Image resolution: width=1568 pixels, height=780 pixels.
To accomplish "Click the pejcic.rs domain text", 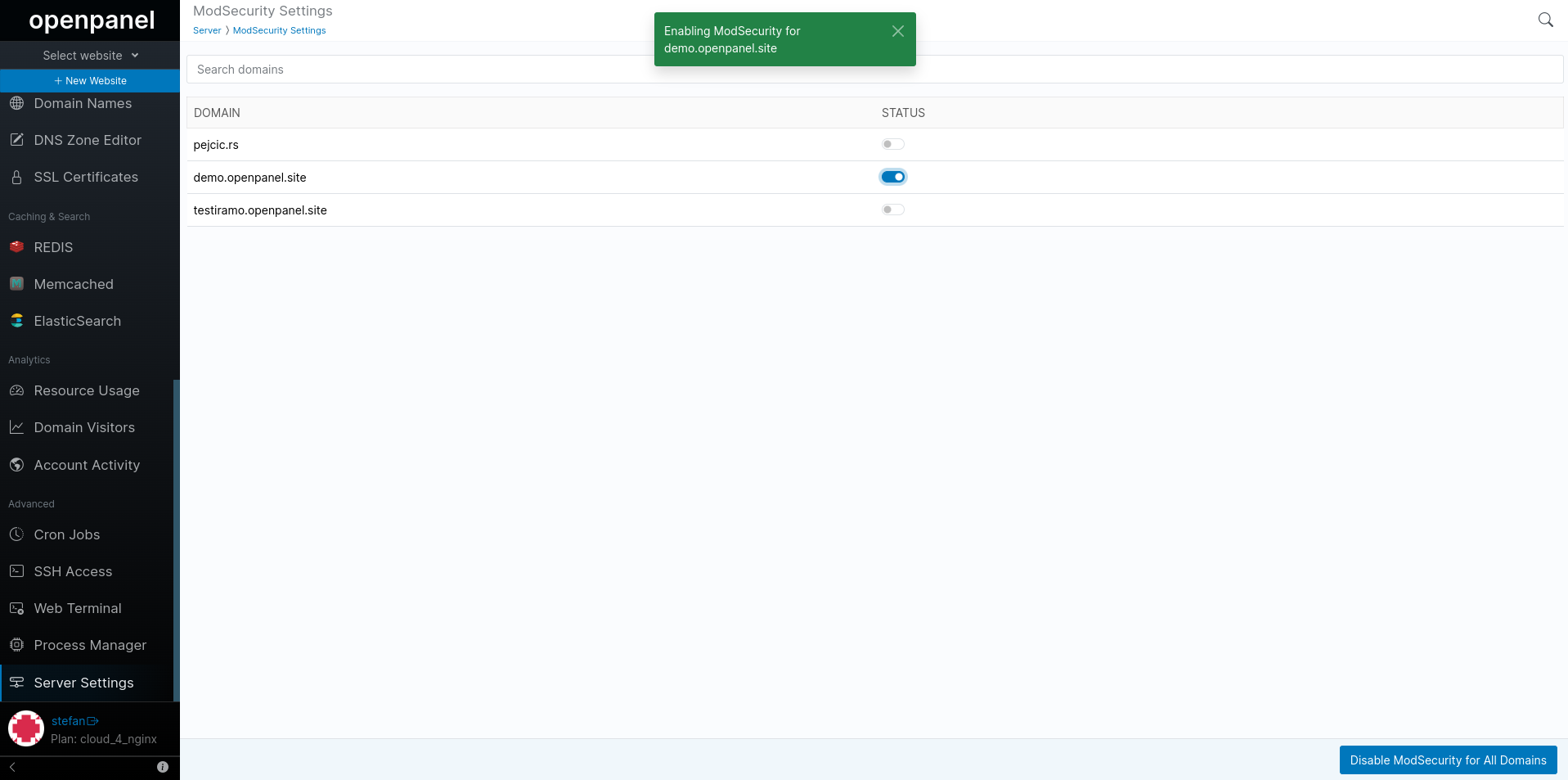I will click(x=216, y=145).
